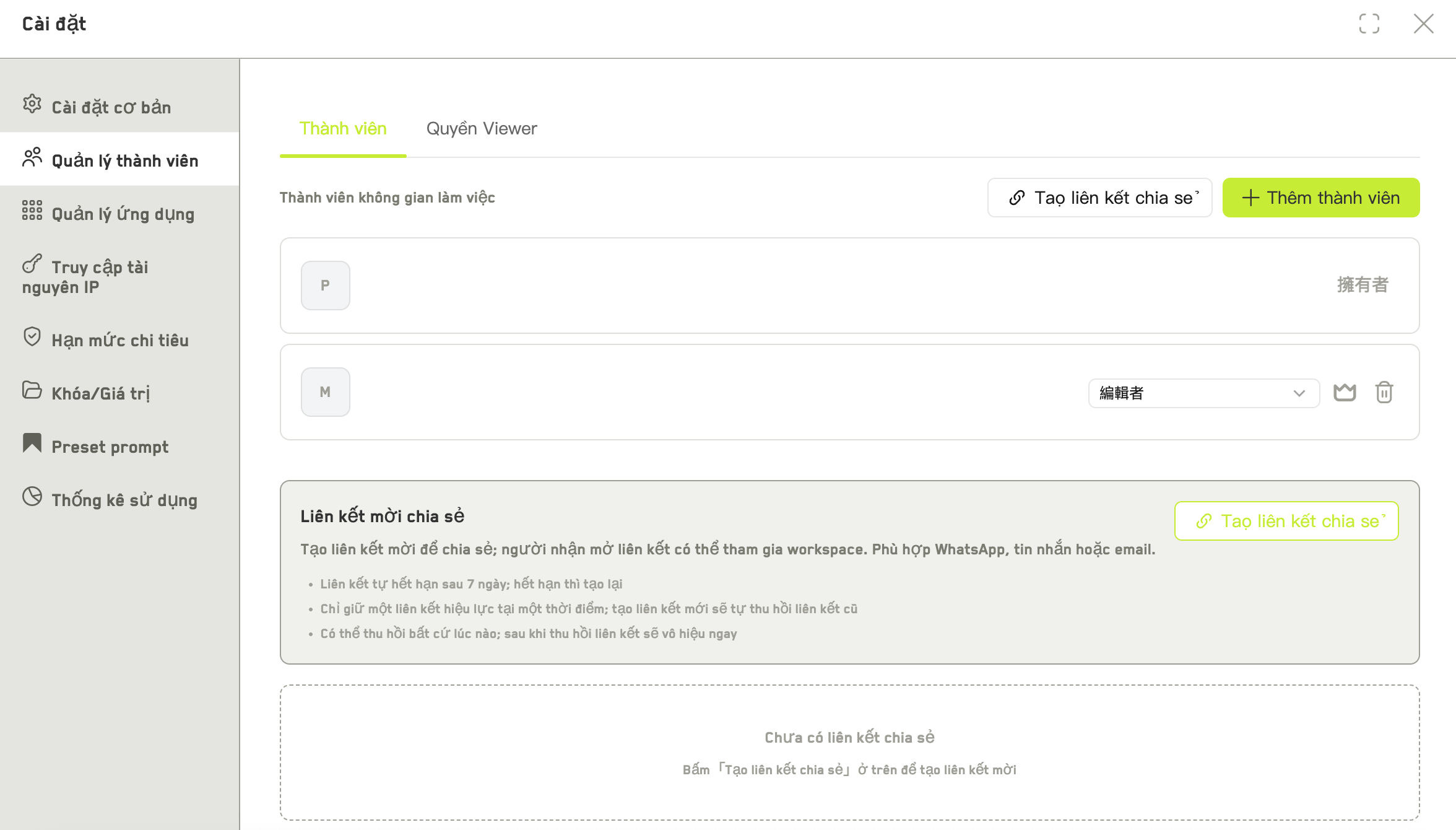Open Thống kê sử dụng page
Image resolution: width=1456 pixels, height=830 pixels.
coord(119,499)
